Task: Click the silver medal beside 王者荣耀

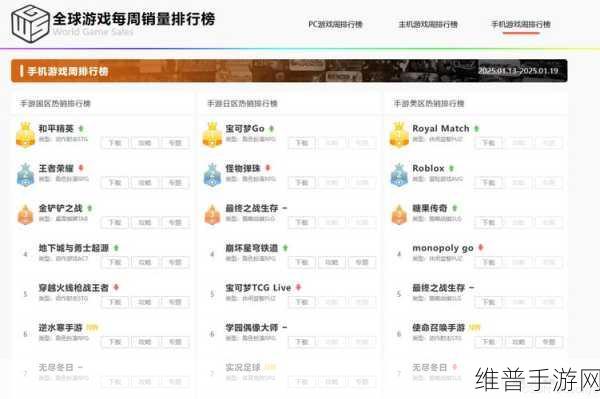Action: (26, 175)
